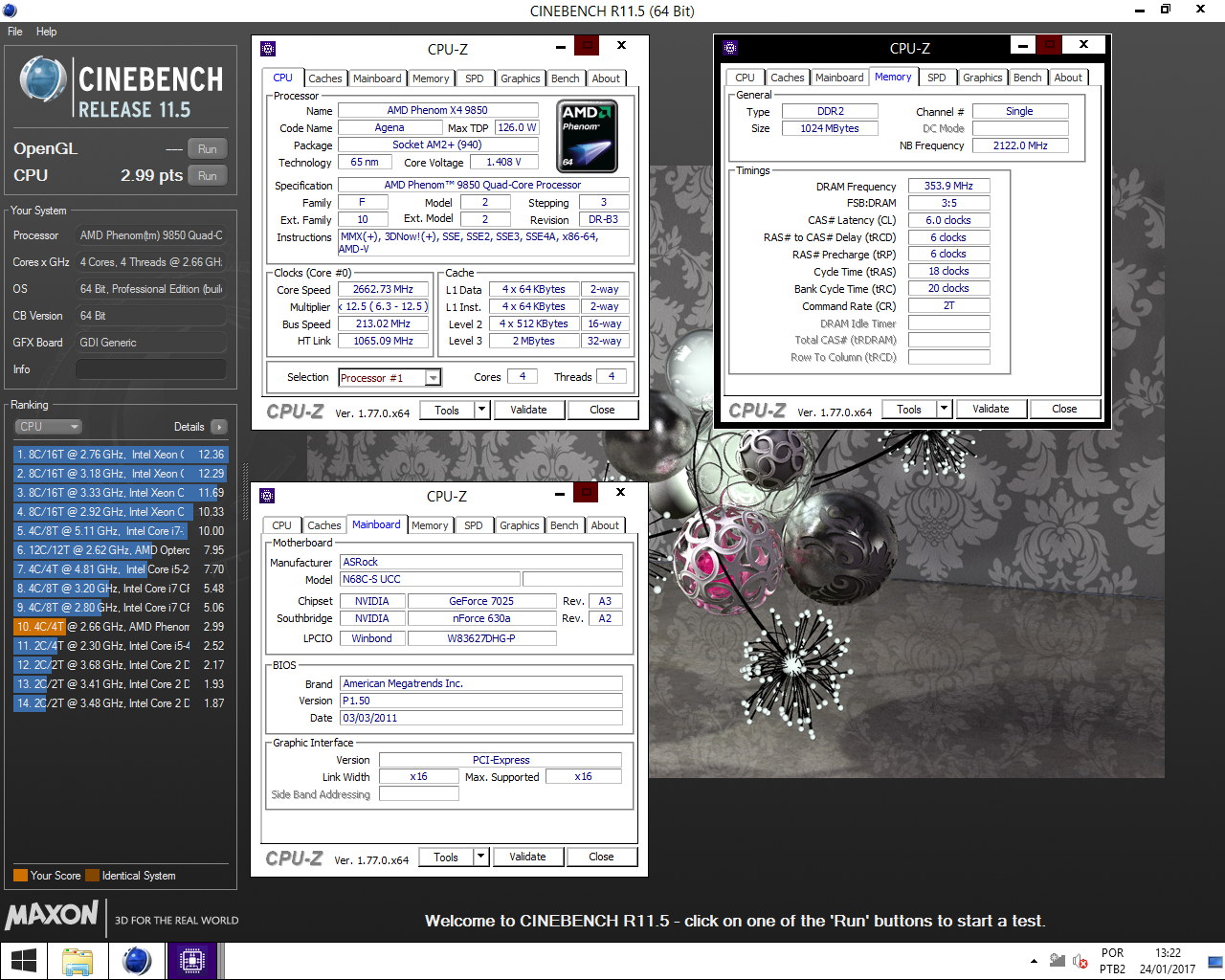Select CPU tab in Memory window
The width and height of the screenshot is (1225, 980).
pos(745,78)
